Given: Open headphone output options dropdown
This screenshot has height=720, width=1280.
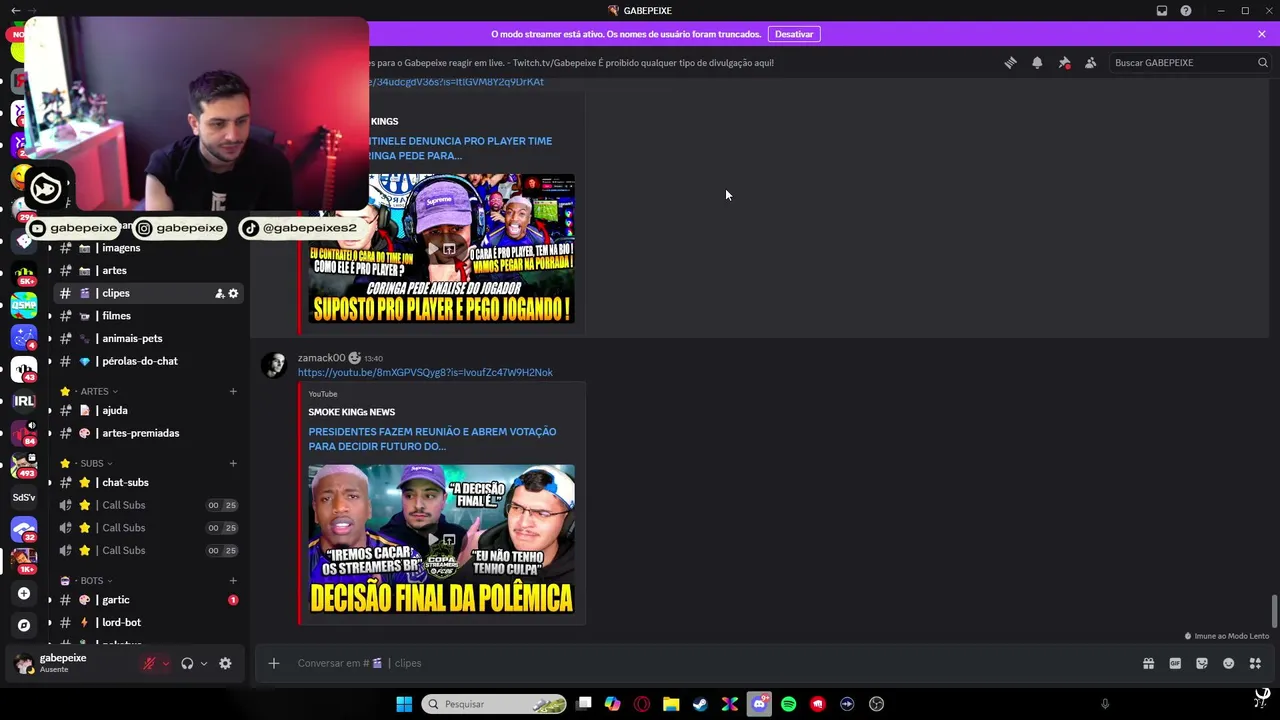Looking at the screenshot, I should pyautogui.click(x=204, y=663).
